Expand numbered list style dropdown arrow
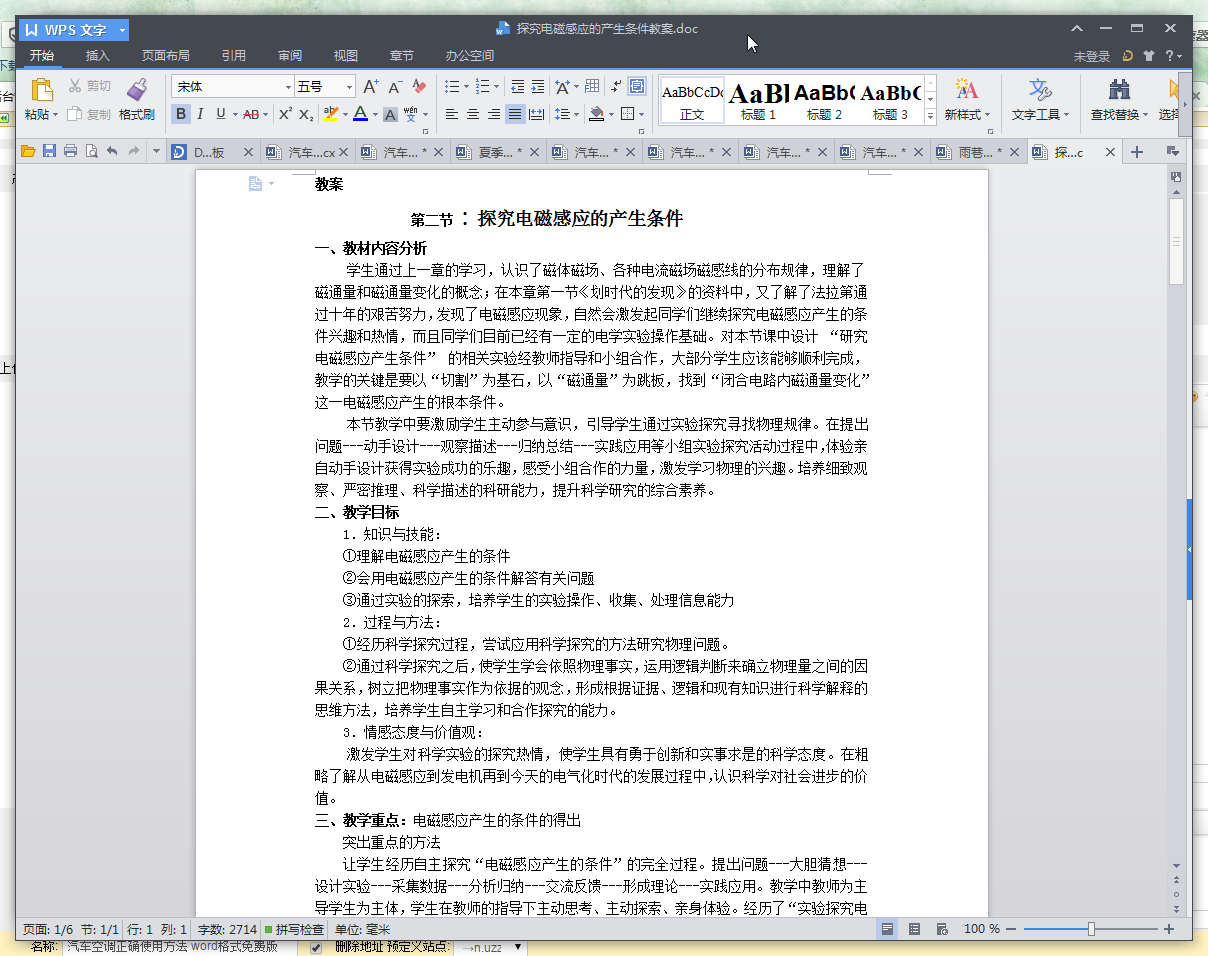 [x=497, y=87]
